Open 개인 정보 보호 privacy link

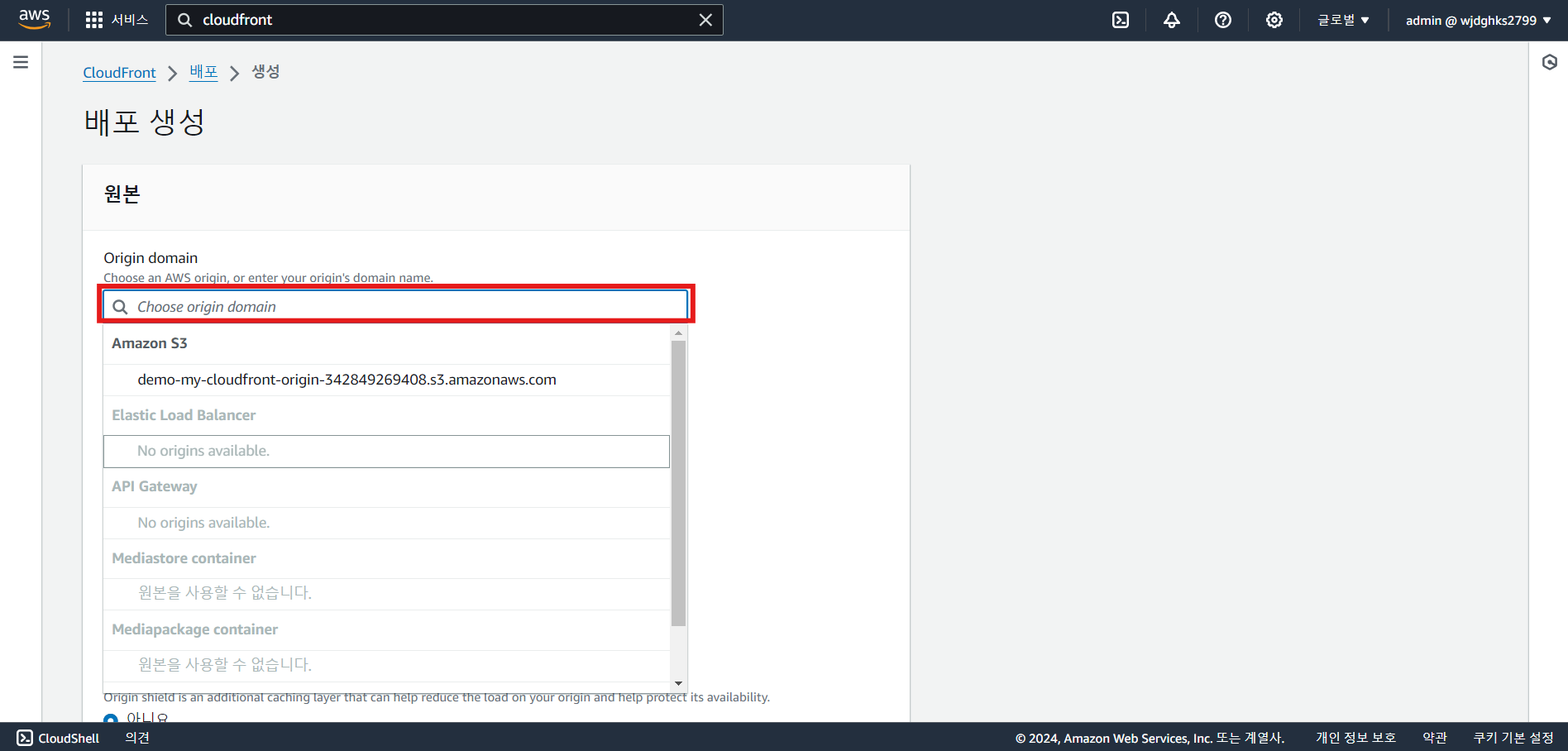point(1355,738)
